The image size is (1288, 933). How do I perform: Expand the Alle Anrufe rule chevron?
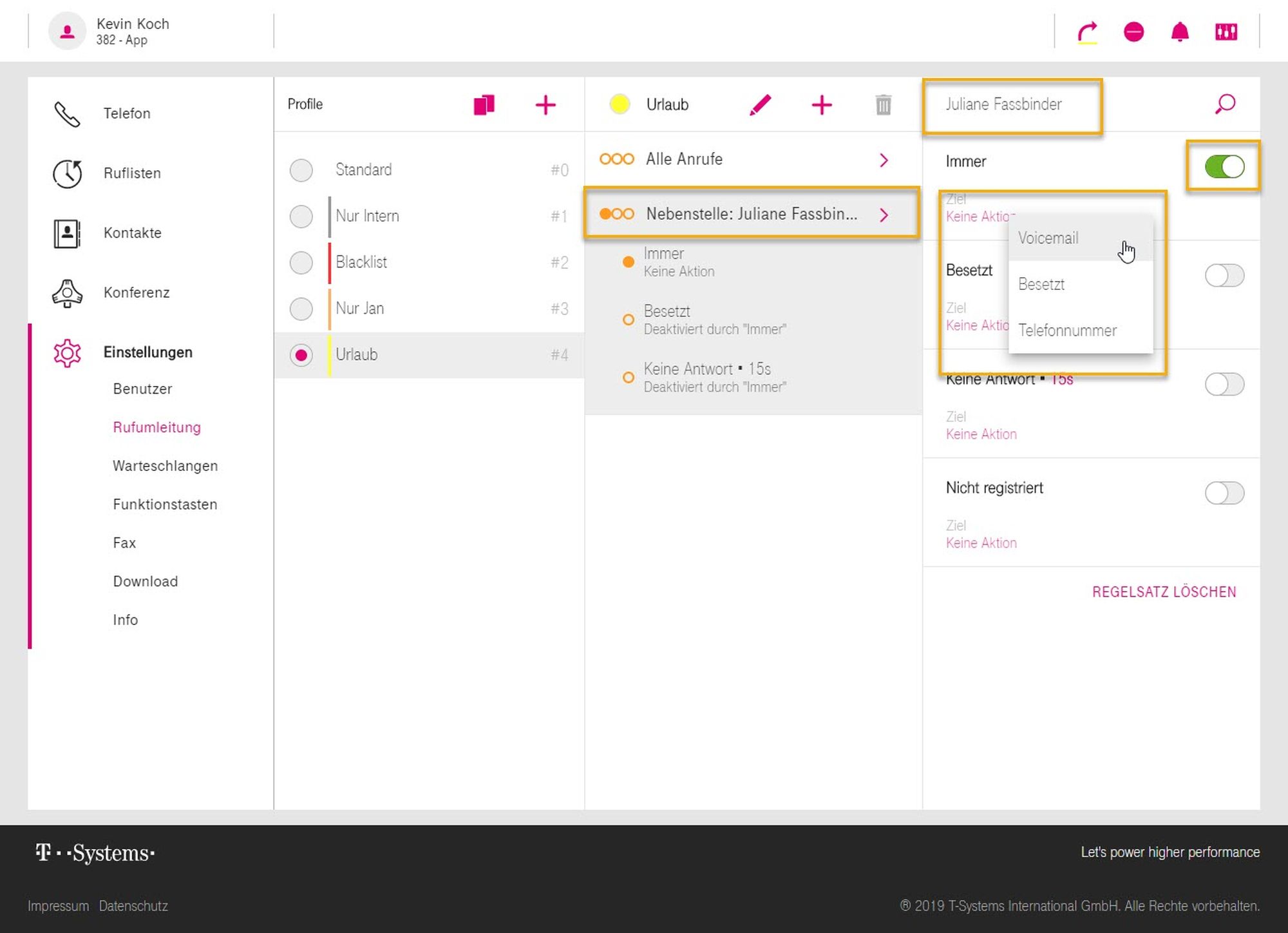coord(884,160)
